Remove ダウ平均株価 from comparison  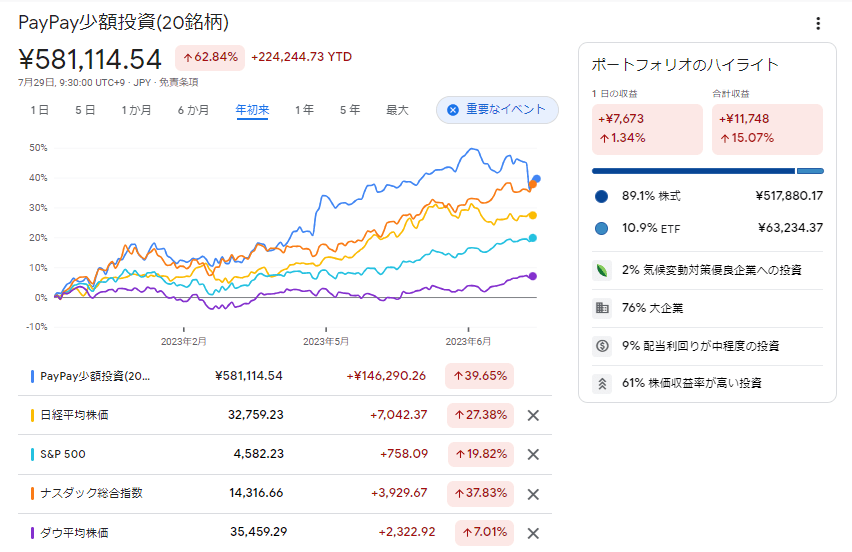(x=533, y=532)
